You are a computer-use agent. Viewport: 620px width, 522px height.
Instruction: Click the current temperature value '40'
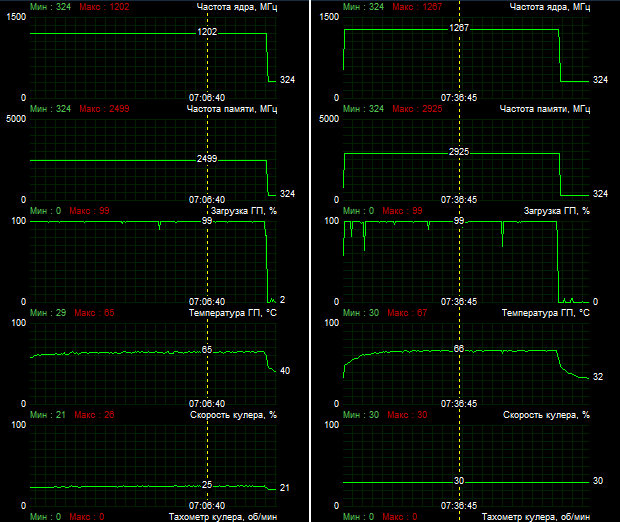click(x=285, y=371)
